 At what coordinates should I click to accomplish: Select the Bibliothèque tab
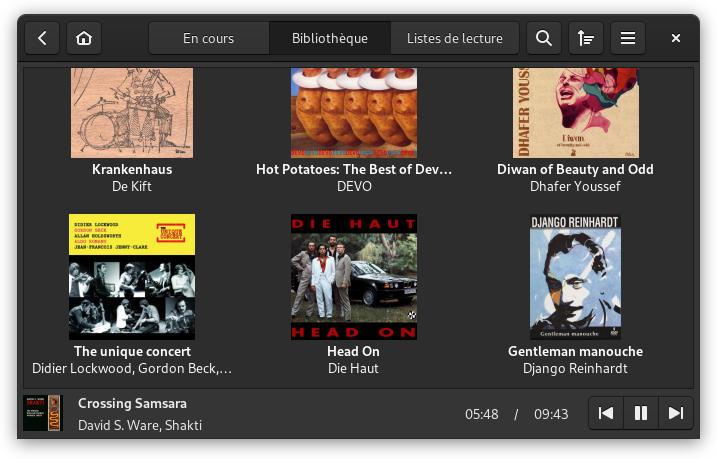coord(330,38)
